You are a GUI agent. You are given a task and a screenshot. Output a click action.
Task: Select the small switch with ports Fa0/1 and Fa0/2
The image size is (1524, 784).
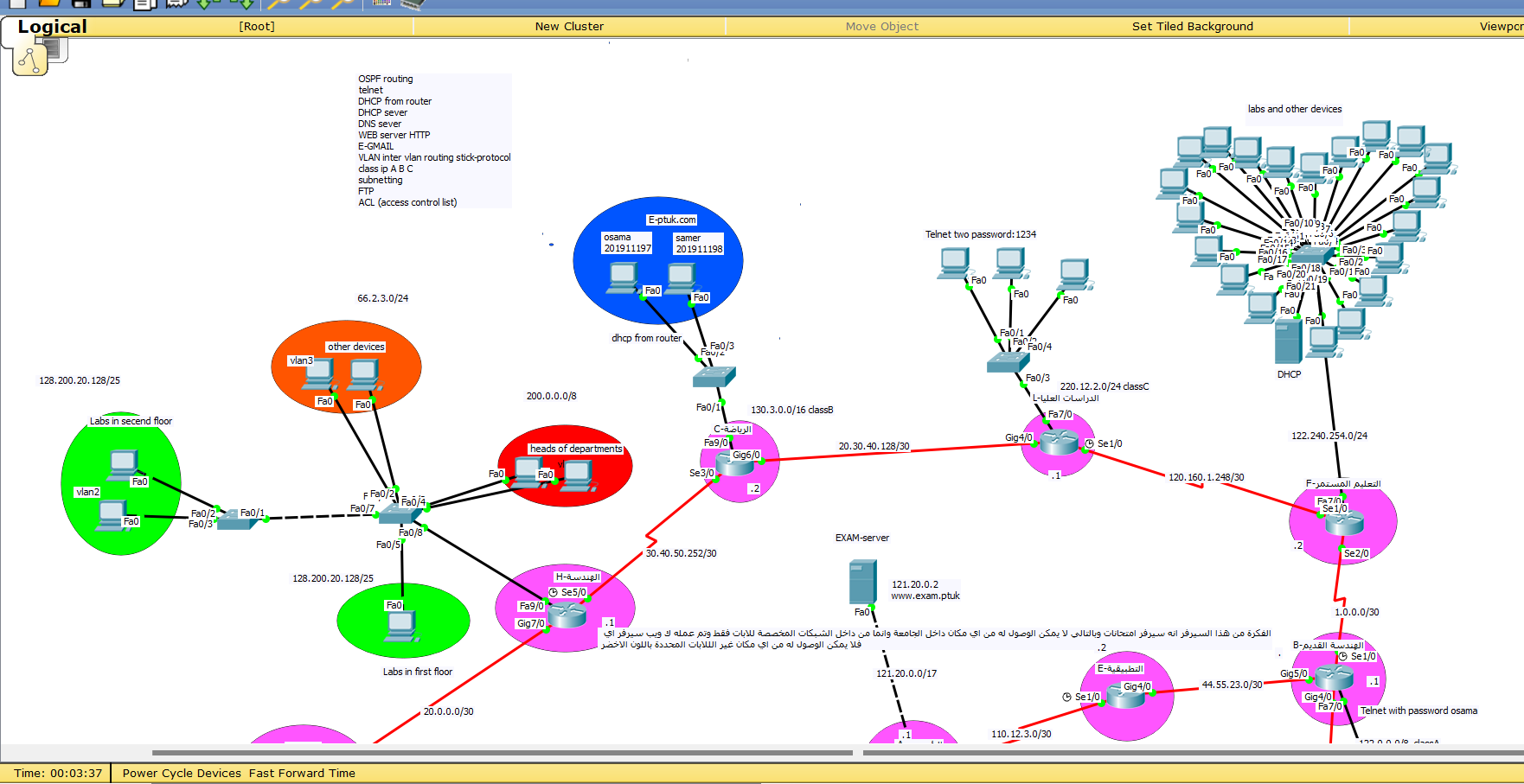(237, 519)
